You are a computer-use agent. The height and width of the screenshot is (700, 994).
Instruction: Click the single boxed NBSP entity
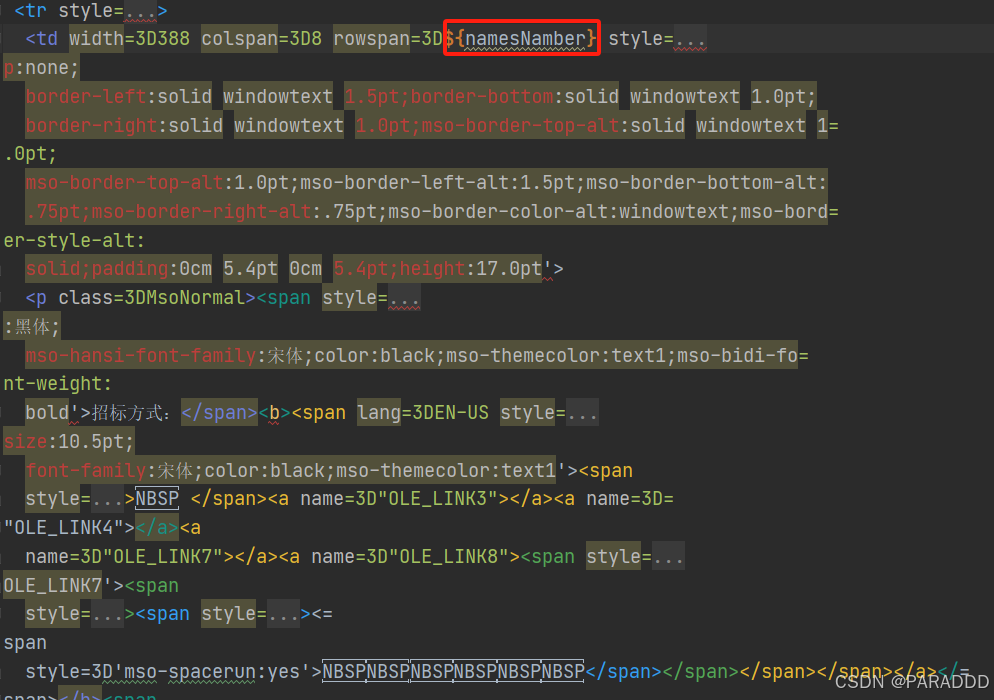click(157, 499)
